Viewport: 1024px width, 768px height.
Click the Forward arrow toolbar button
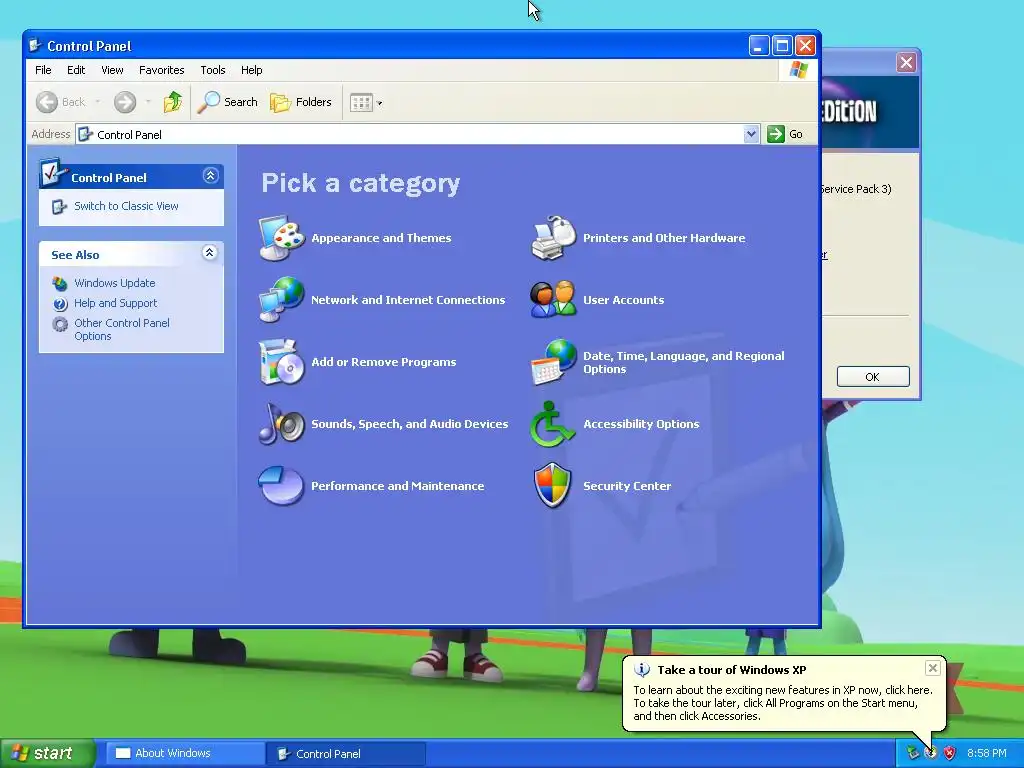point(125,102)
